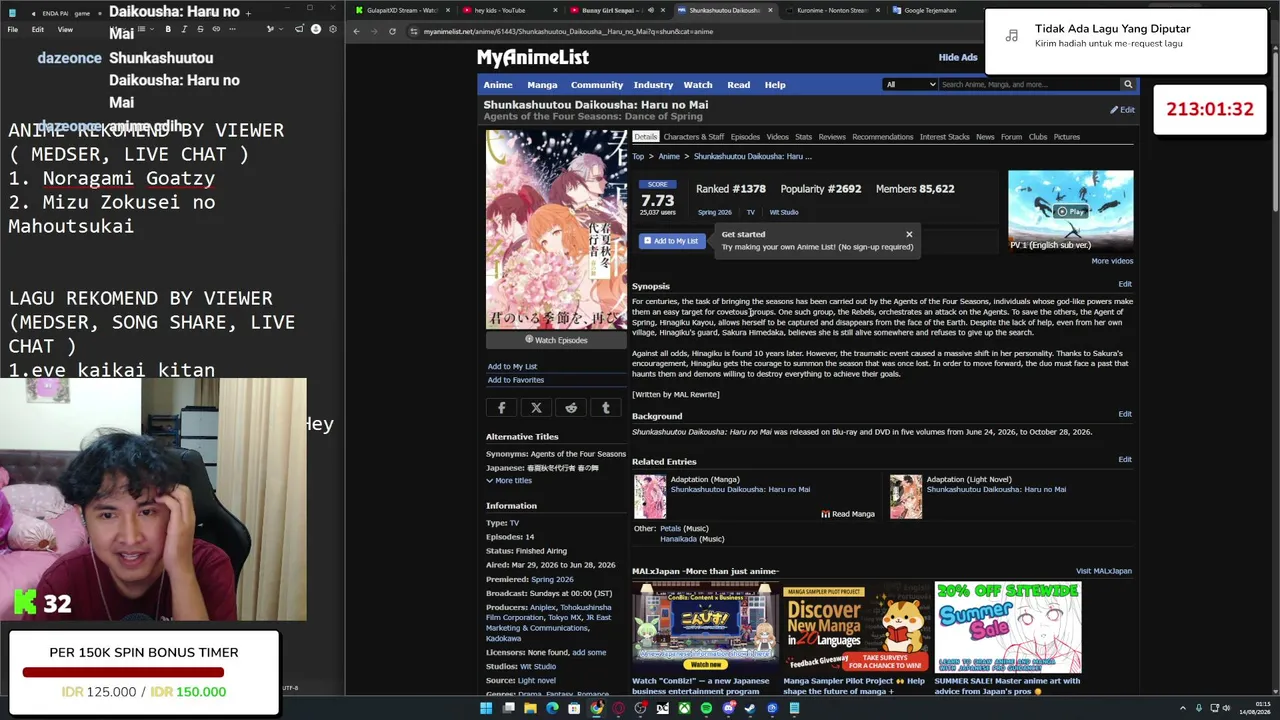1280x720 pixels.
Task: Open Spotify from the taskbar
Action: pos(706,708)
